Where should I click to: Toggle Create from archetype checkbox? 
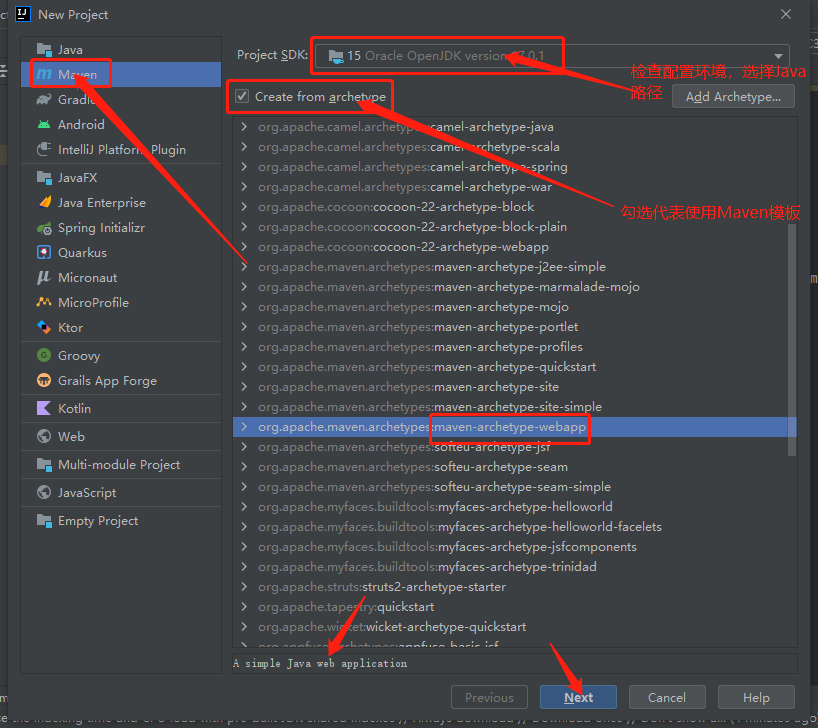click(x=242, y=96)
